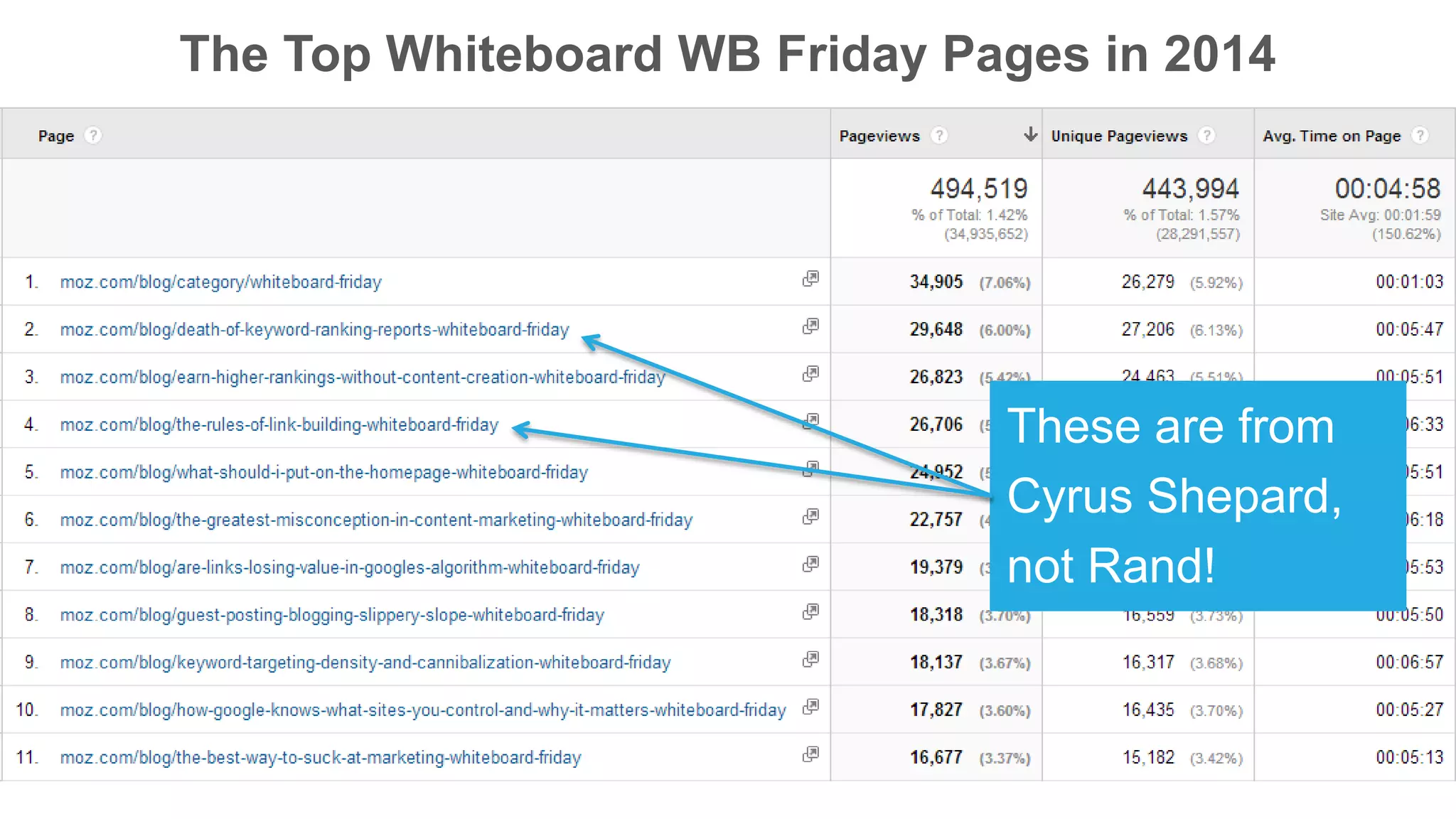Select pageviews cell 26,706
1456x819 pixels.
[936, 425]
